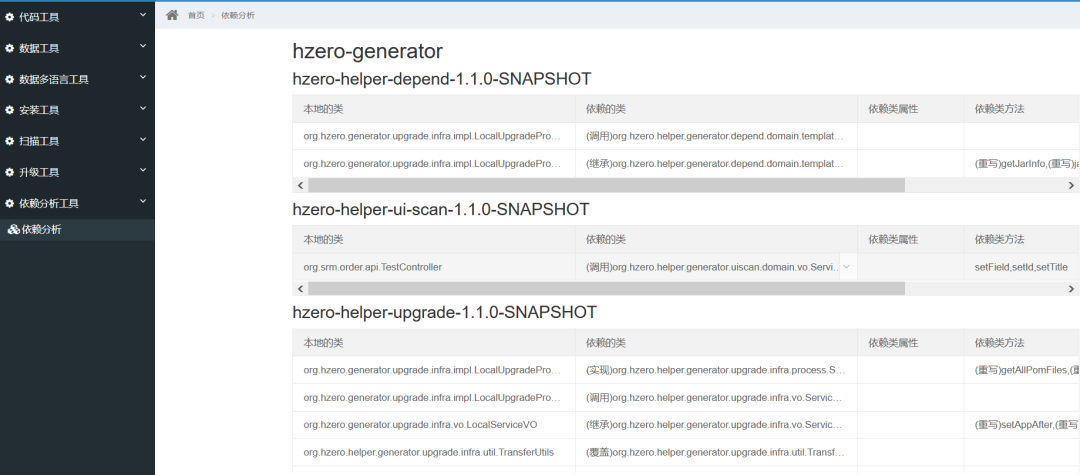Click the home icon in breadcrumb
1080x475 pixels.
coord(172,15)
